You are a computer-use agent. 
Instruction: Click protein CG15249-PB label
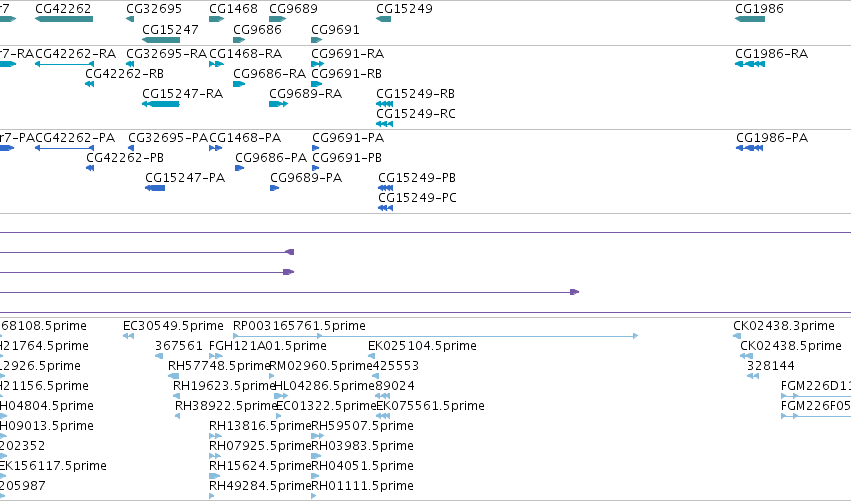point(417,178)
